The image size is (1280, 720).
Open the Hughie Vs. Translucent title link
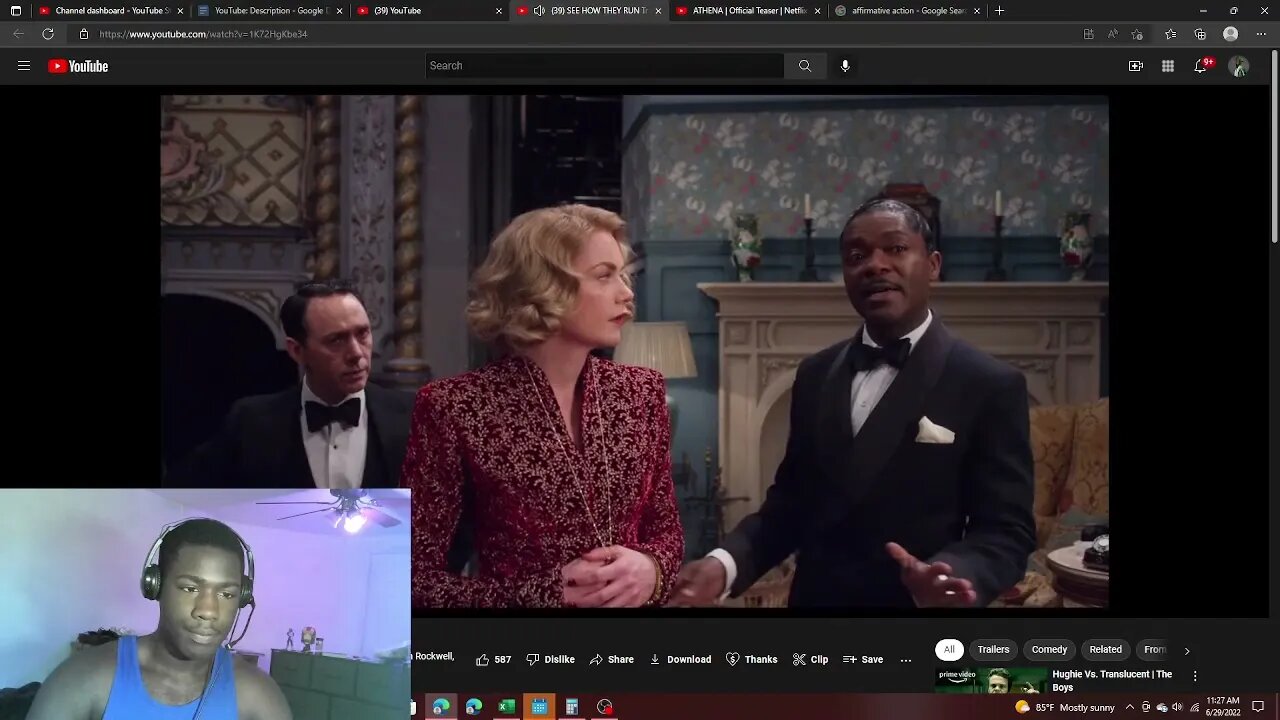tap(1112, 680)
